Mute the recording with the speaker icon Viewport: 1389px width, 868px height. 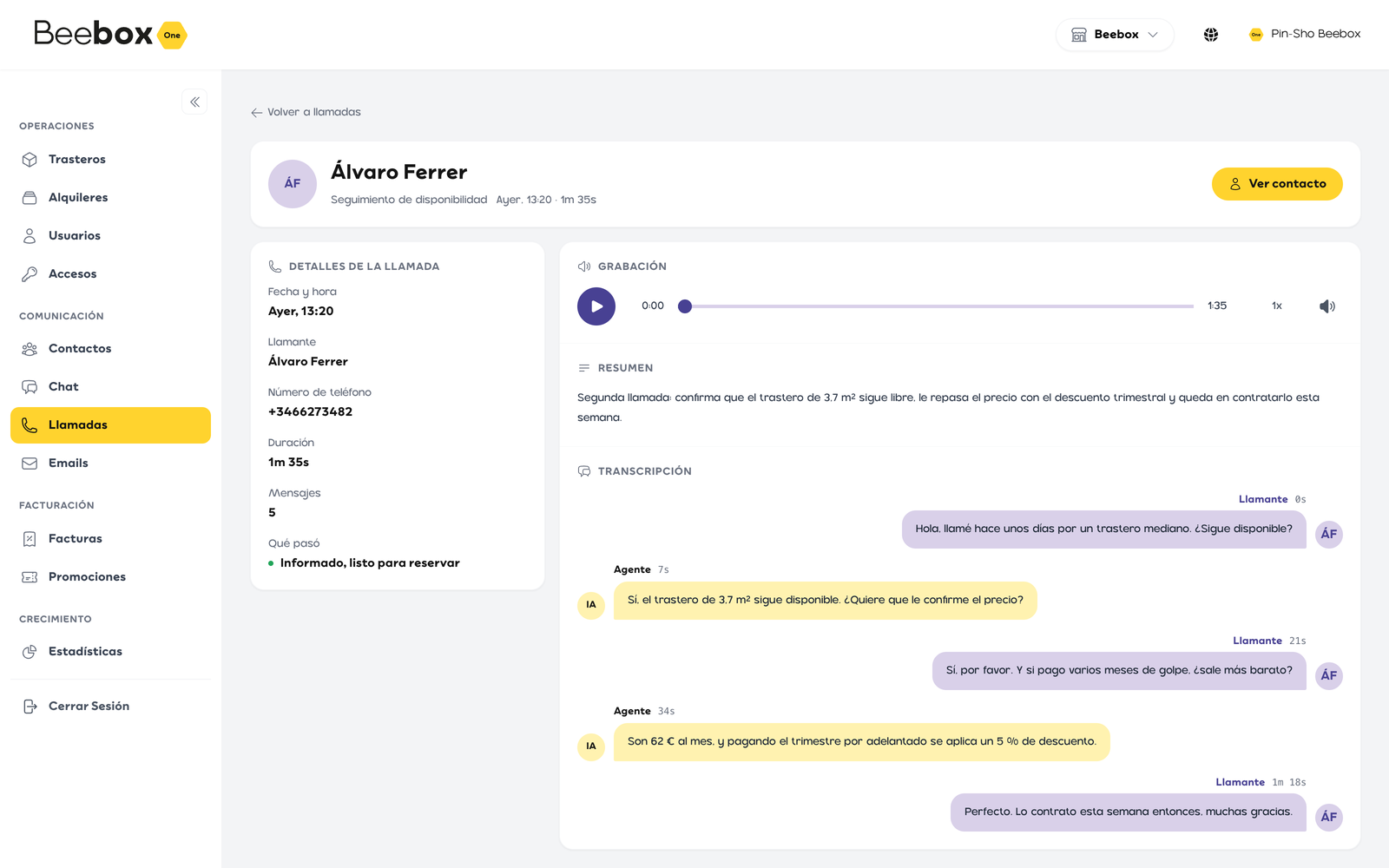coord(1327,306)
